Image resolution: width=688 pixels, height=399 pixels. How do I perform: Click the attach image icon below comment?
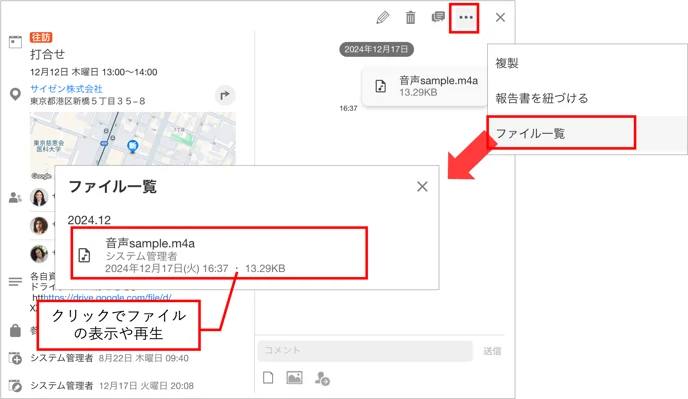(294, 377)
